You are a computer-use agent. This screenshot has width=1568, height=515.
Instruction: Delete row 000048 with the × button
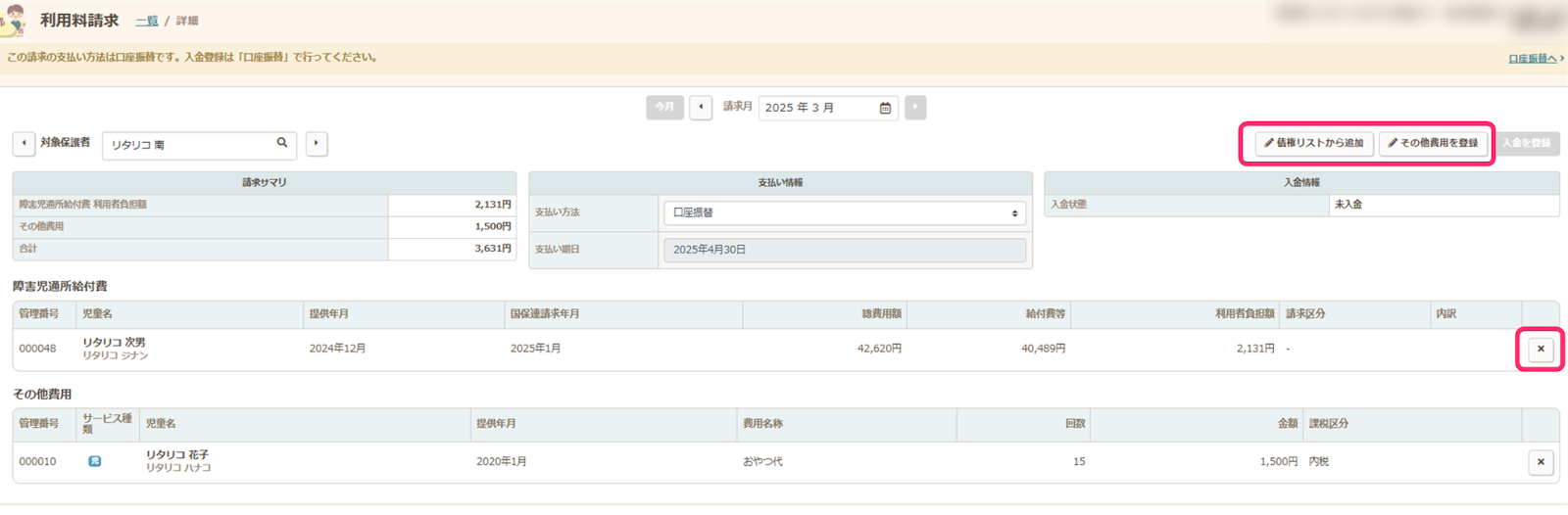click(1541, 349)
